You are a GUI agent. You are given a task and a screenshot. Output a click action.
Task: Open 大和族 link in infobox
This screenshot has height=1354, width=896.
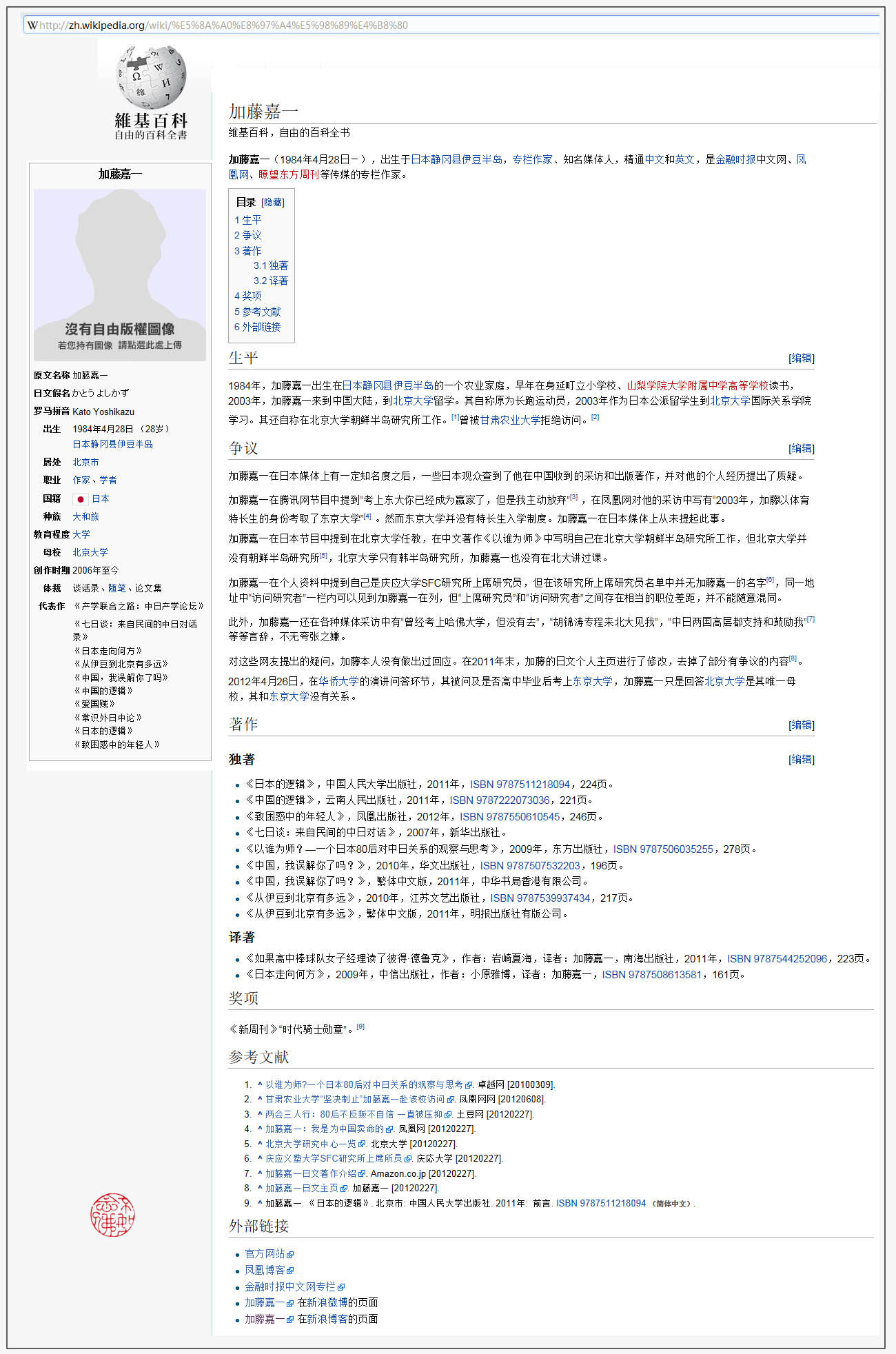click(x=85, y=516)
